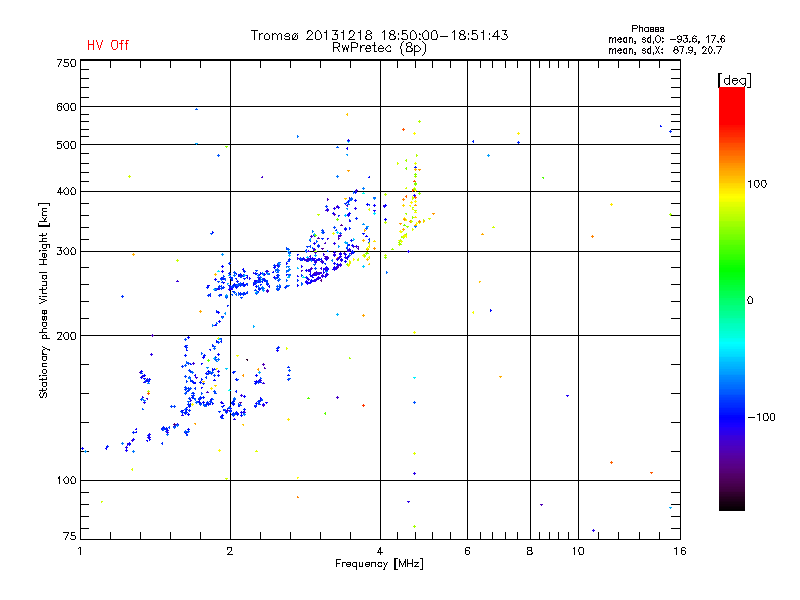
Task: Click the 'Phases' heading text
Action: [647, 29]
